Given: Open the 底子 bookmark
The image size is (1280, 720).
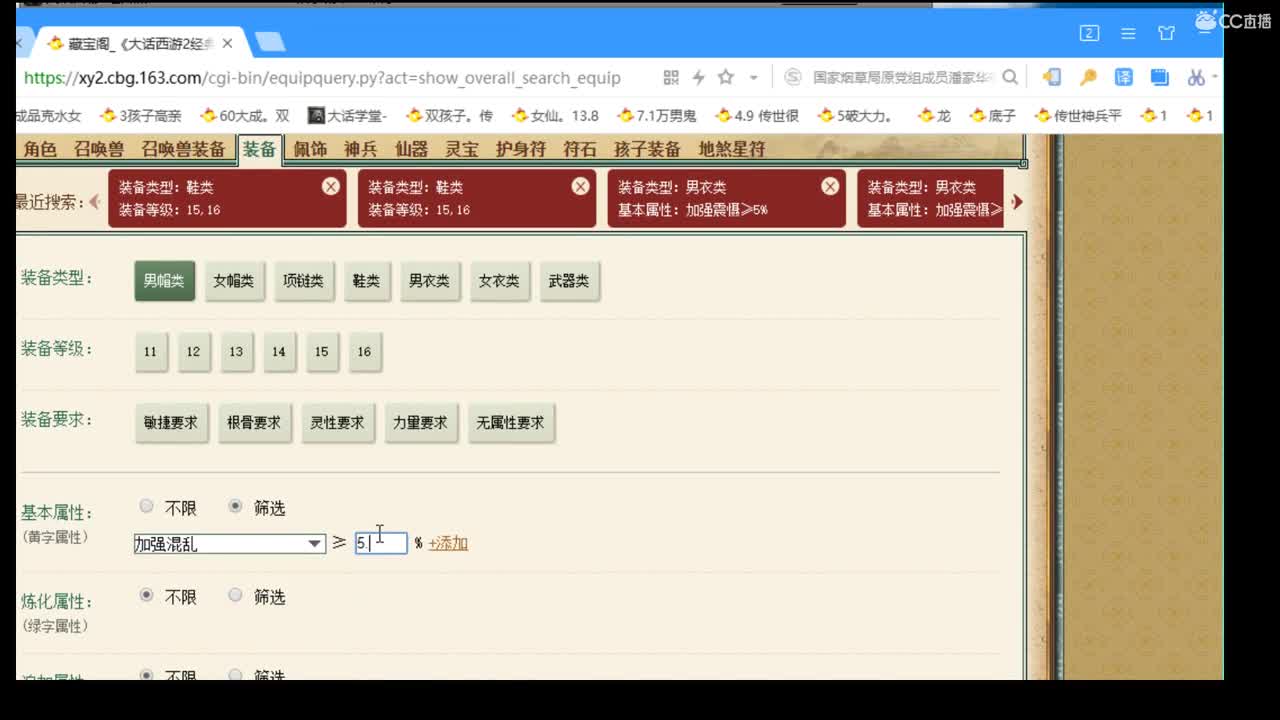Looking at the screenshot, I should click(993, 115).
